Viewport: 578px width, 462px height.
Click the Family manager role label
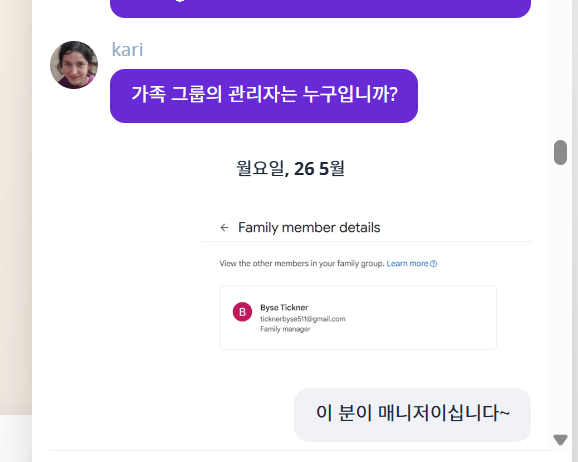[285, 329]
